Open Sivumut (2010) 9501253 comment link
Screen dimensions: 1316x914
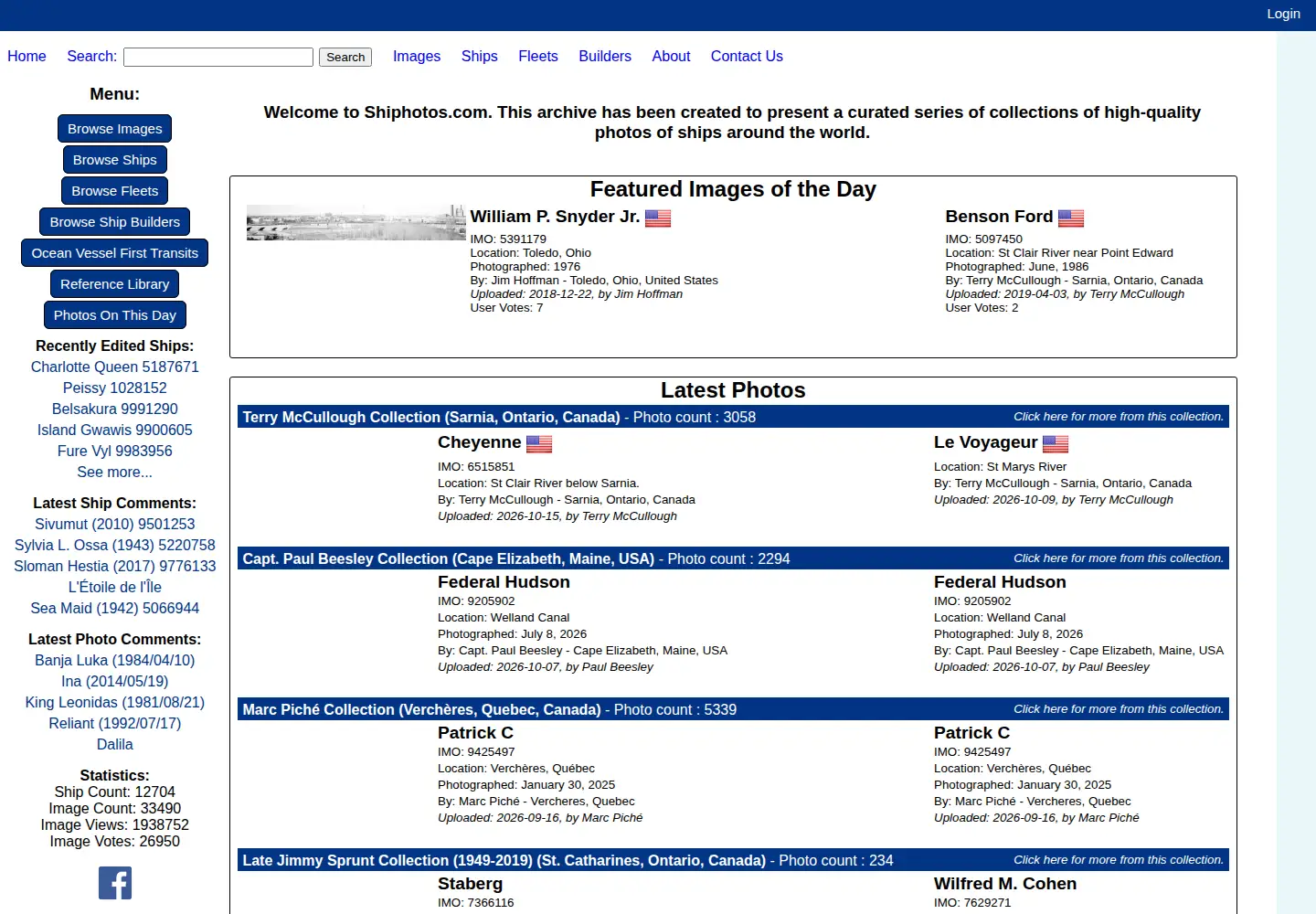click(115, 524)
